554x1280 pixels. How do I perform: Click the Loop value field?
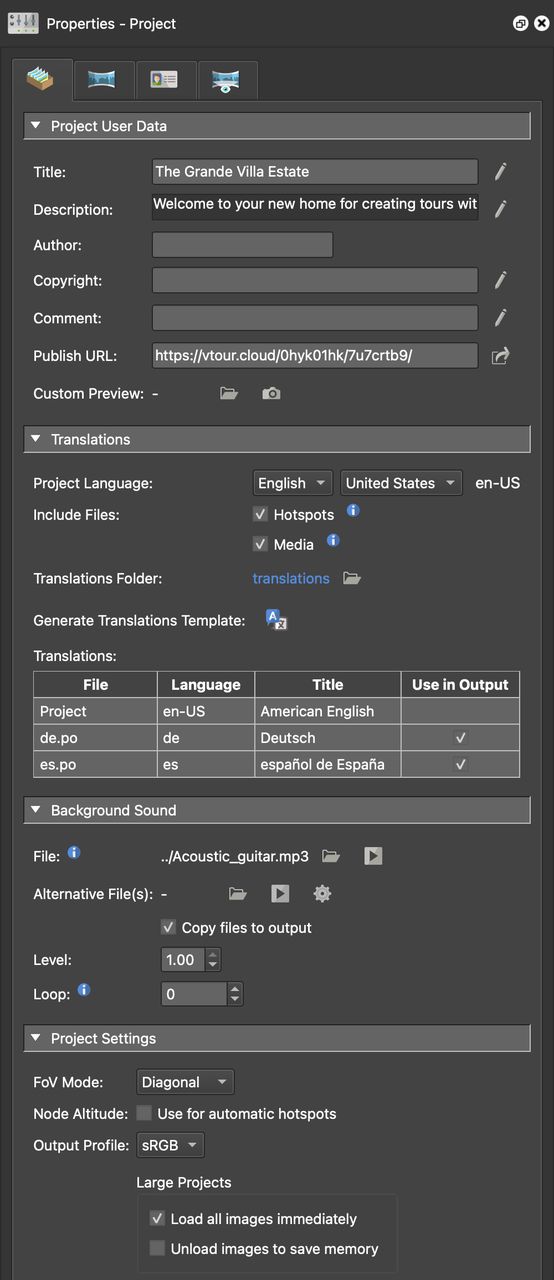tap(194, 994)
